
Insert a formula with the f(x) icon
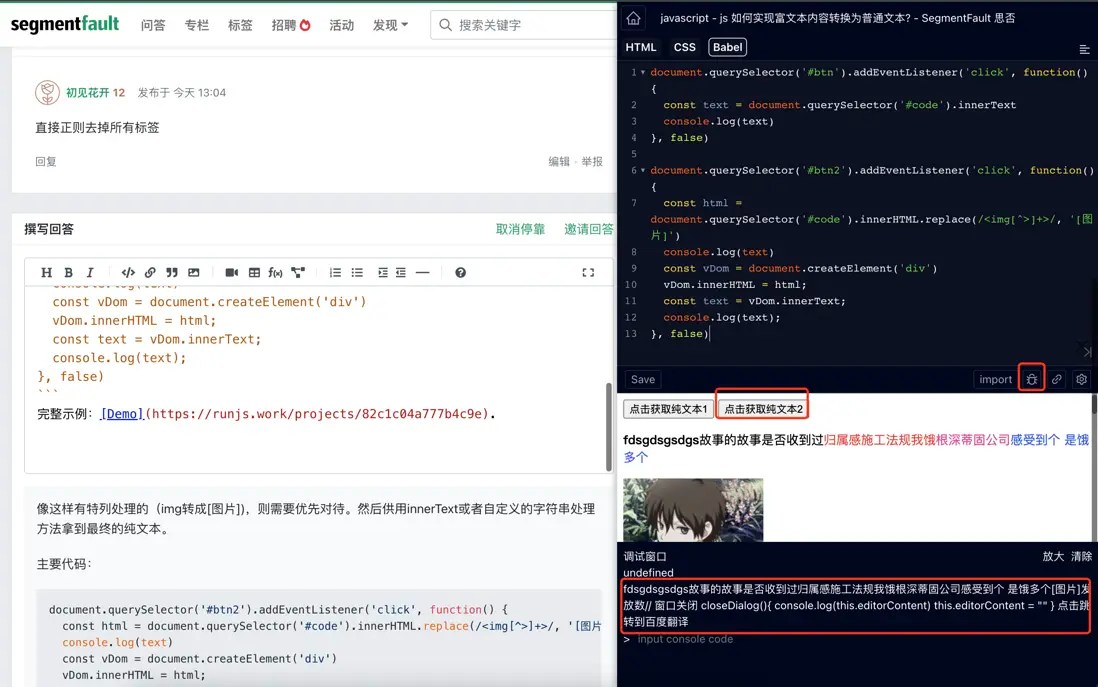point(275,272)
